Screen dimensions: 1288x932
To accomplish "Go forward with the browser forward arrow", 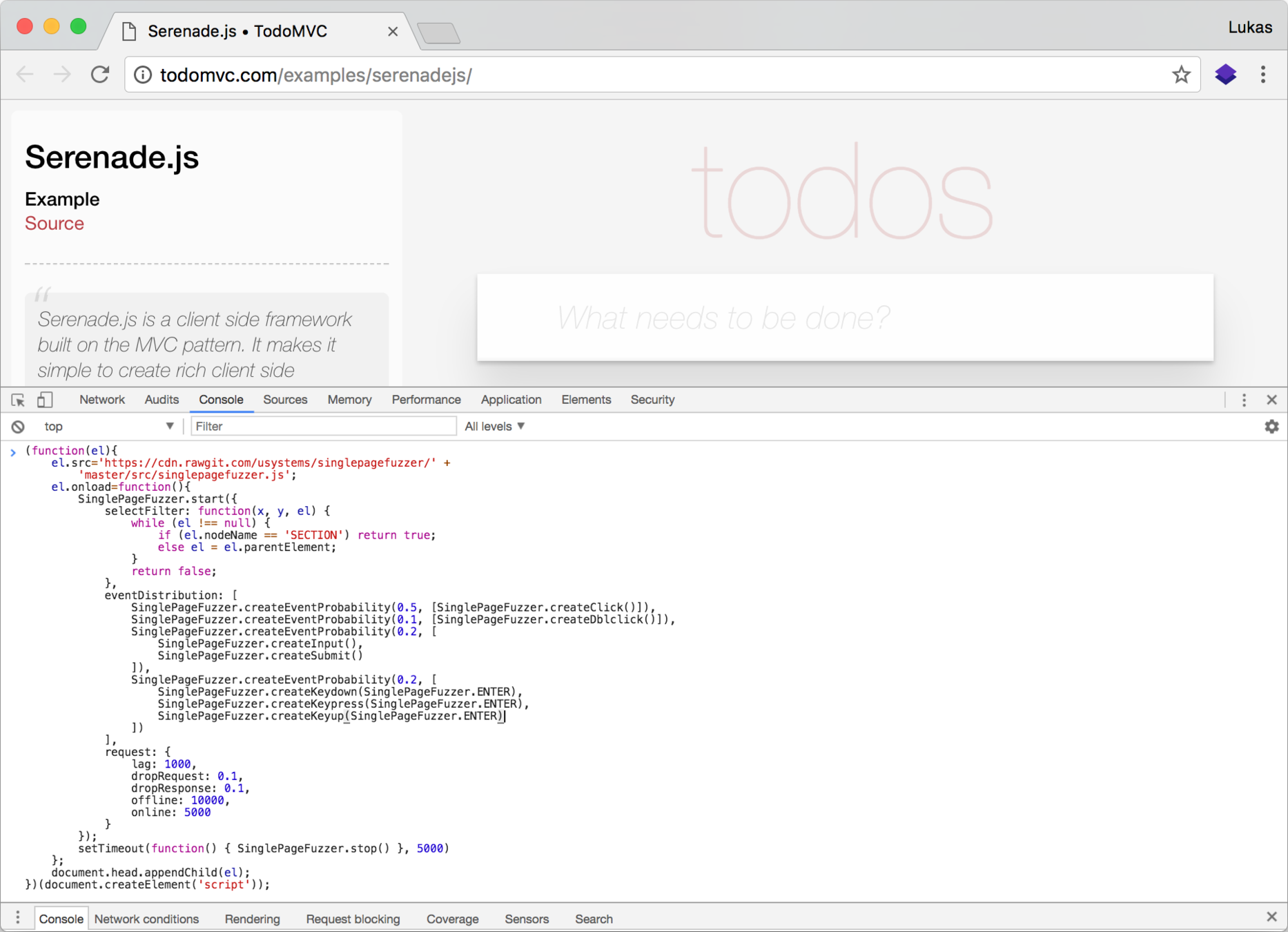I will (62, 75).
